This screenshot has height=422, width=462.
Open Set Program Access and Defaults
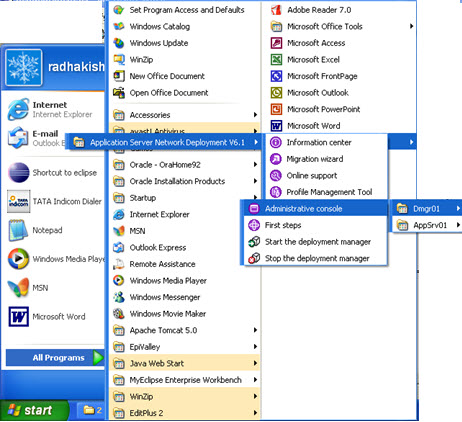(x=185, y=10)
